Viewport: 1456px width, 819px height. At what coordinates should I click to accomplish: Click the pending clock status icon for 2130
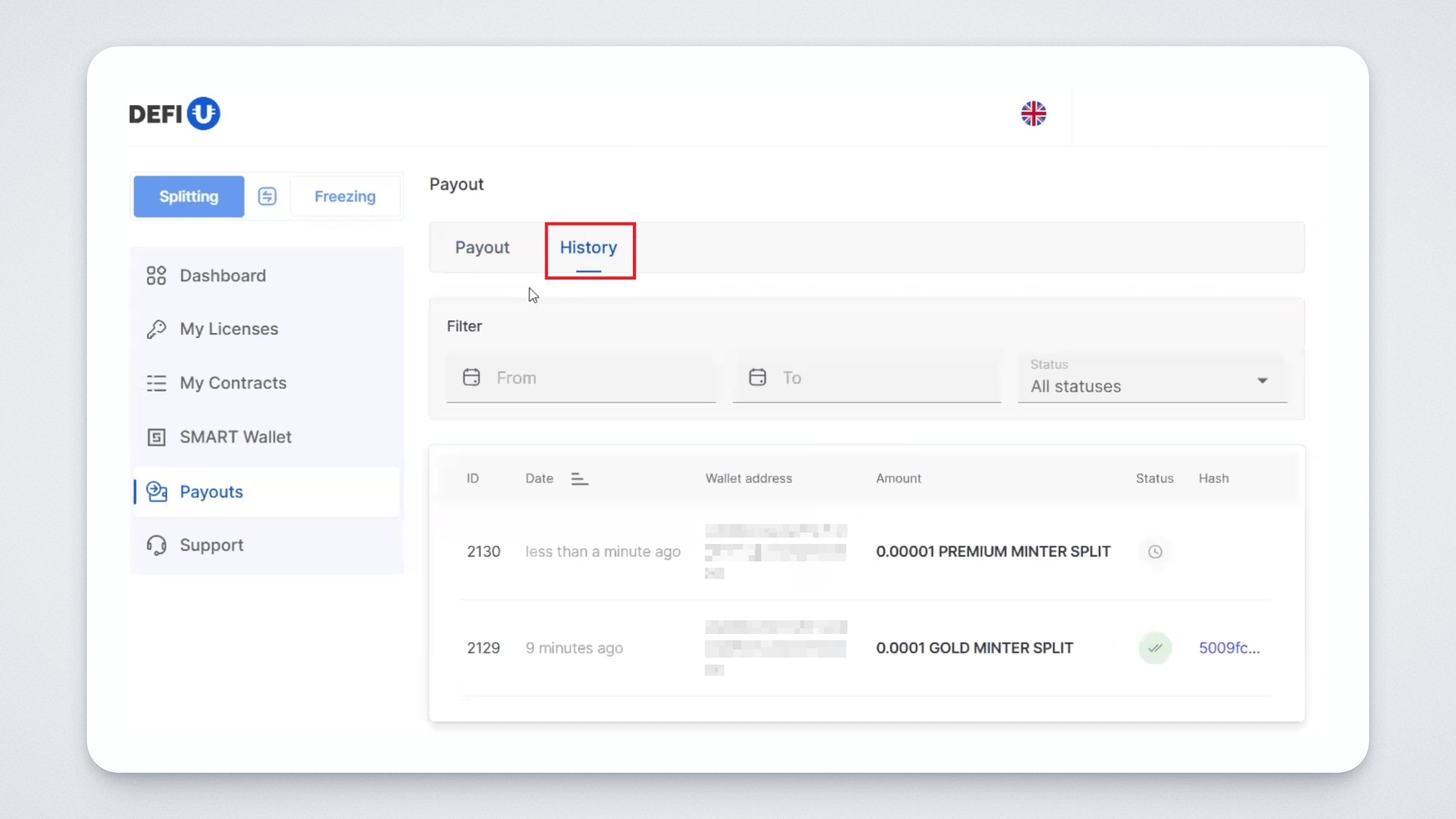(x=1155, y=552)
